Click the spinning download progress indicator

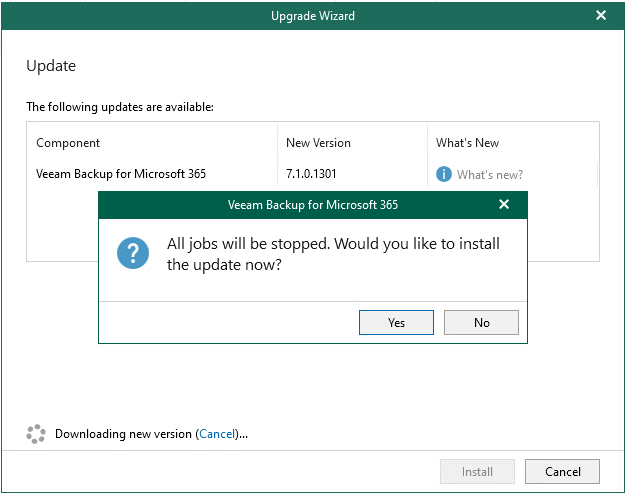(36, 433)
